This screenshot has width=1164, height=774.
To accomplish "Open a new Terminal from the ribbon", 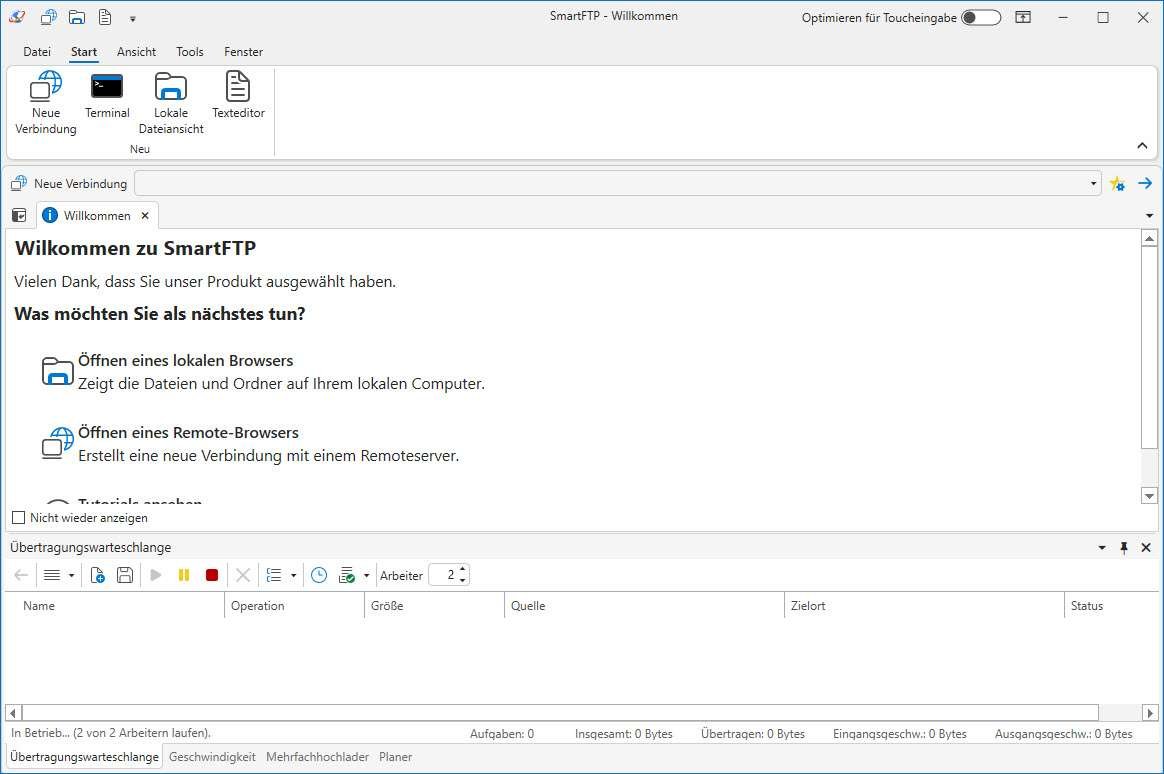I will click(106, 97).
